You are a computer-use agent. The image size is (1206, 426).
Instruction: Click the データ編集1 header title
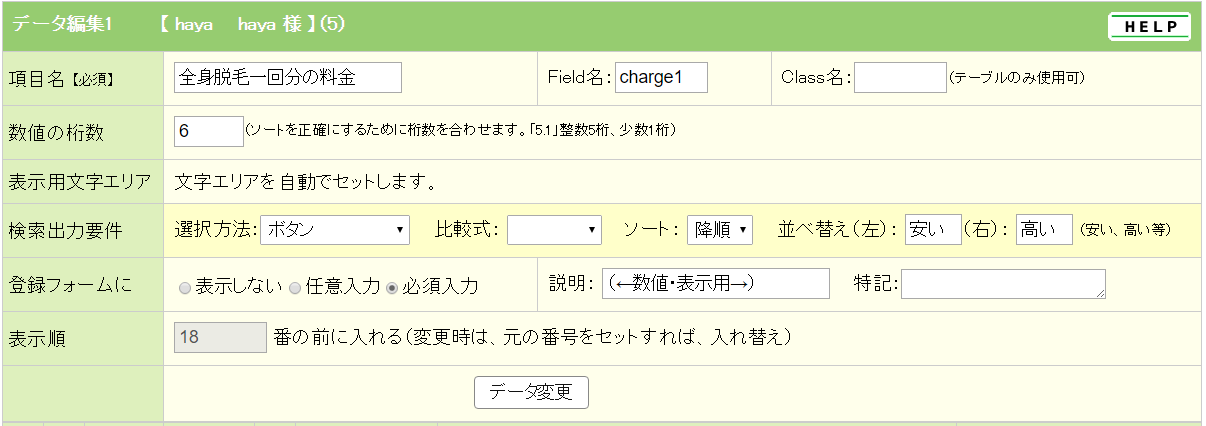pyautogui.click(x=62, y=25)
